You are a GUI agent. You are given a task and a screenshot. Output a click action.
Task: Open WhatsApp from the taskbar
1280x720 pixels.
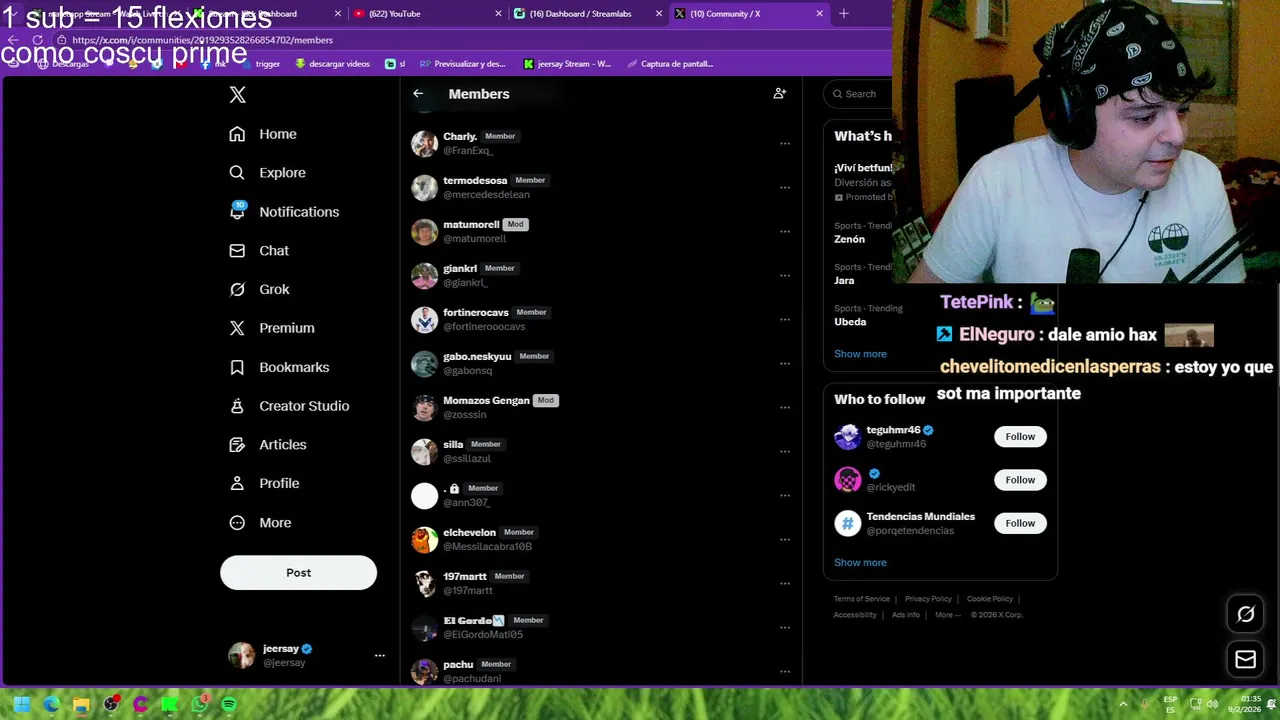(199, 705)
